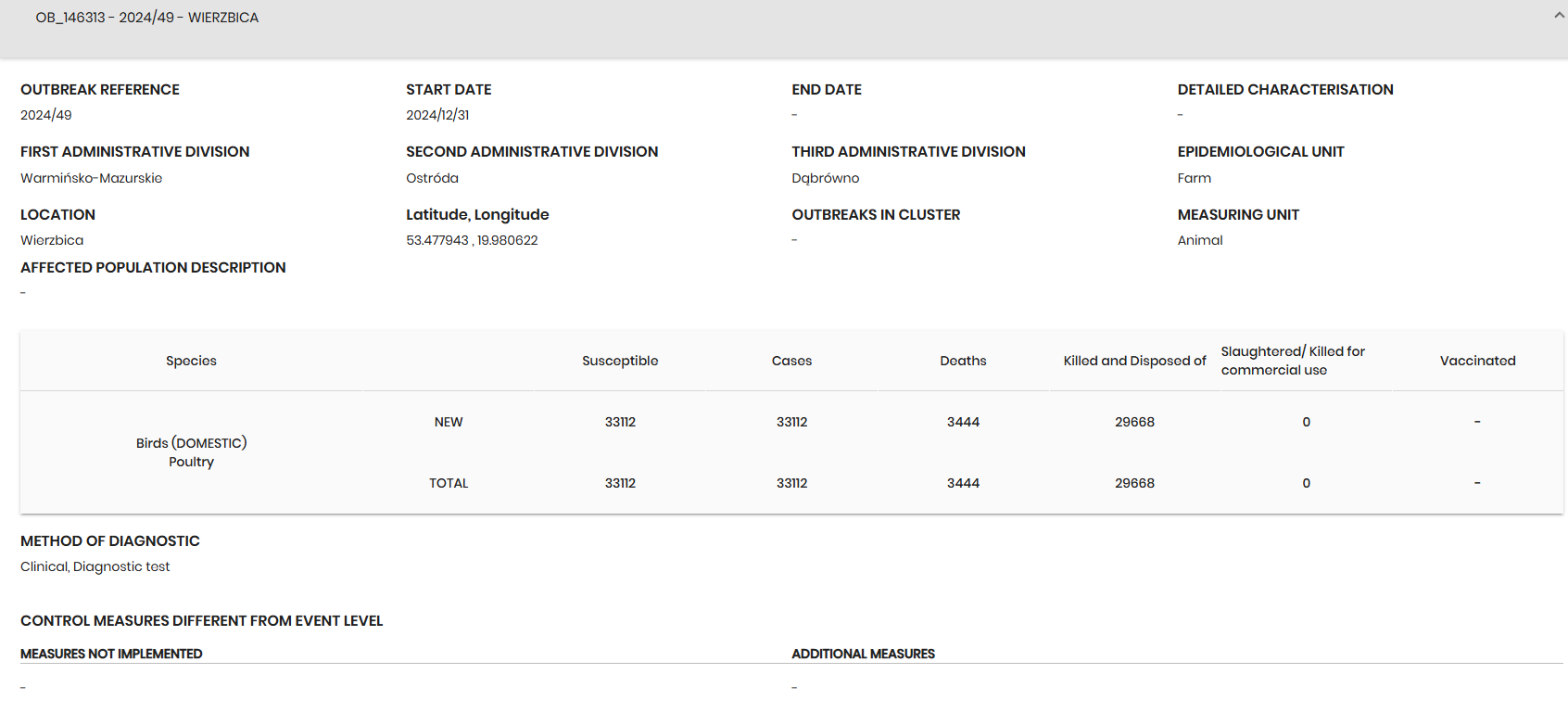Collapse the outbreak panel with the chevron
This screenshot has height=712, width=1568.
coord(1559,16)
